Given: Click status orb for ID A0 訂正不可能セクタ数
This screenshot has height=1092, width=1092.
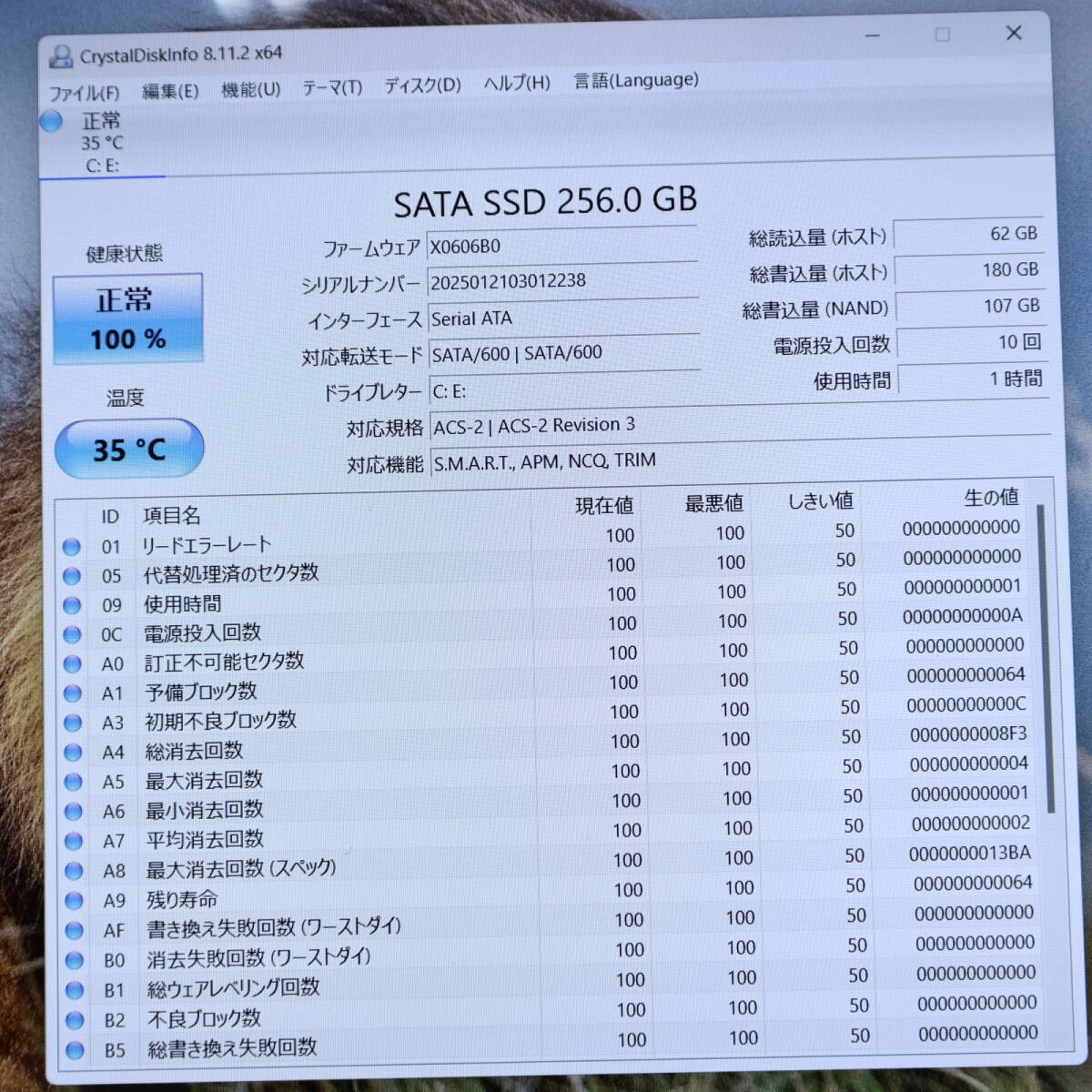Looking at the screenshot, I should pyautogui.click(x=73, y=664).
